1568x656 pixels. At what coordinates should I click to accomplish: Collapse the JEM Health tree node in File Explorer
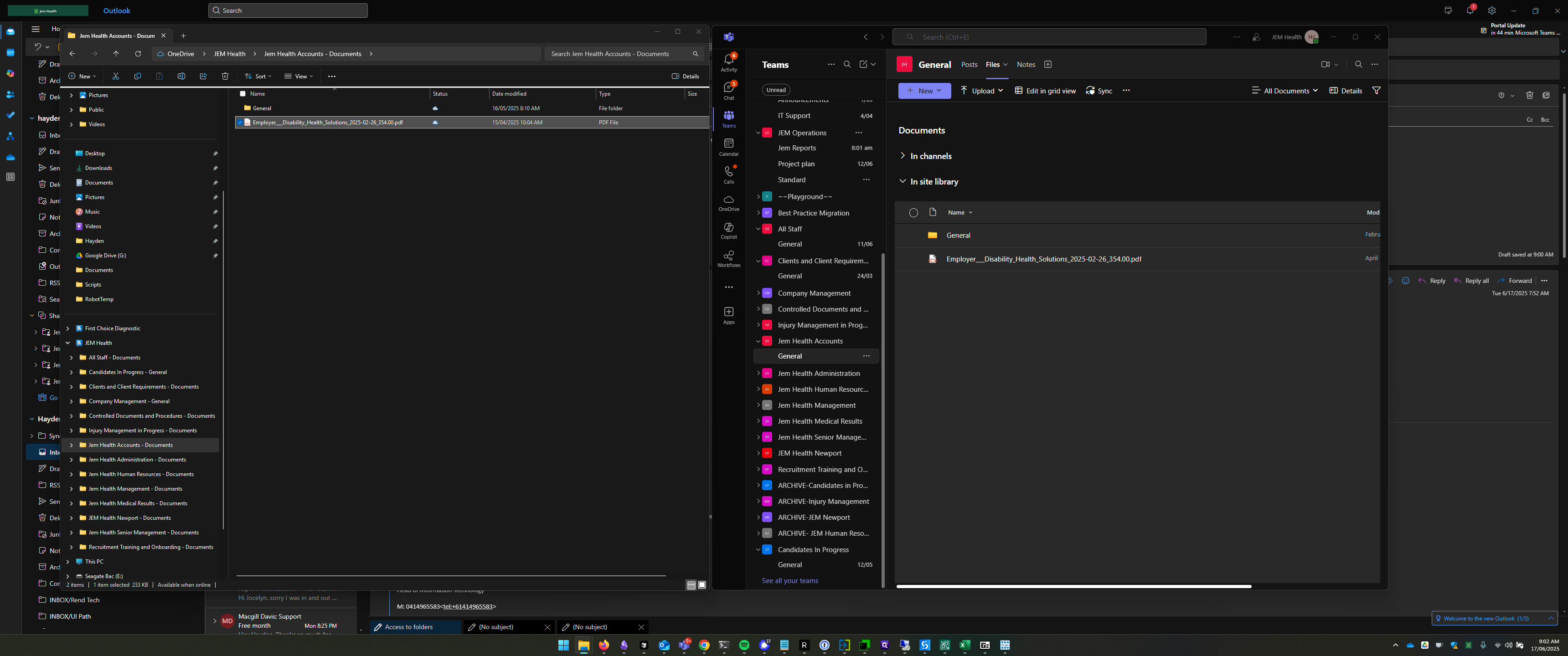pyautogui.click(x=67, y=343)
